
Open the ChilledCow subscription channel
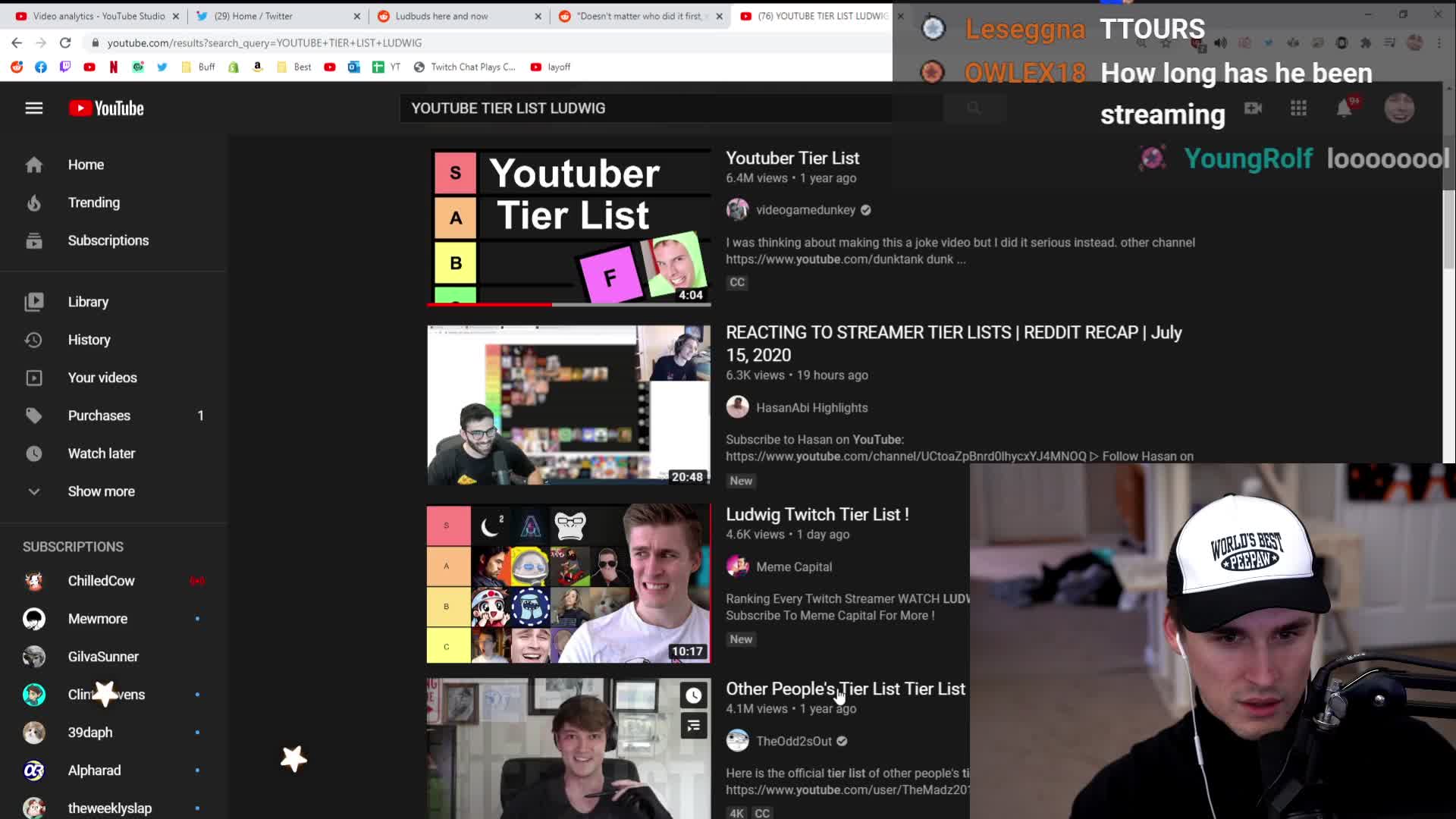click(x=101, y=581)
